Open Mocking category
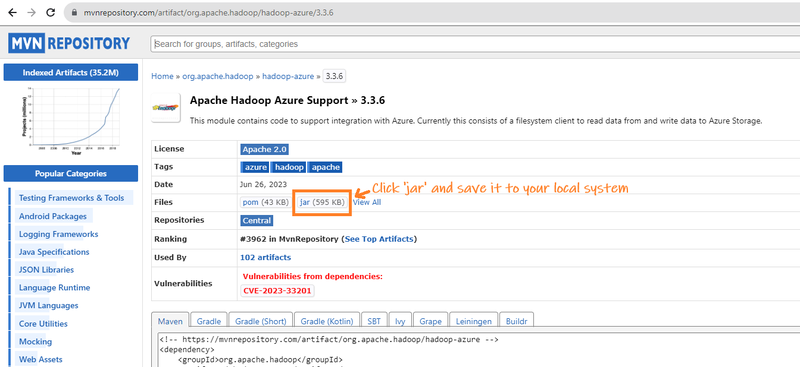 tap(35, 341)
